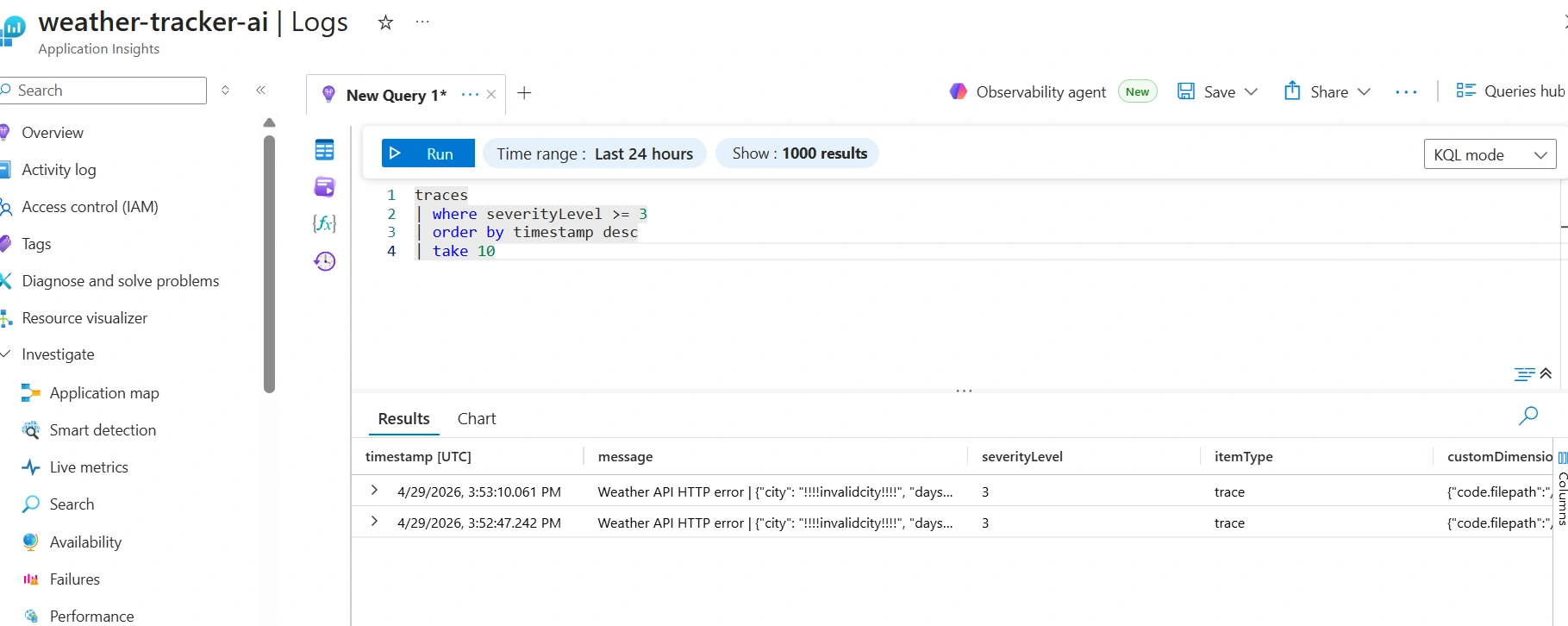Open the Queries panel icon
The height and width of the screenshot is (626, 1568).
coord(324,187)
